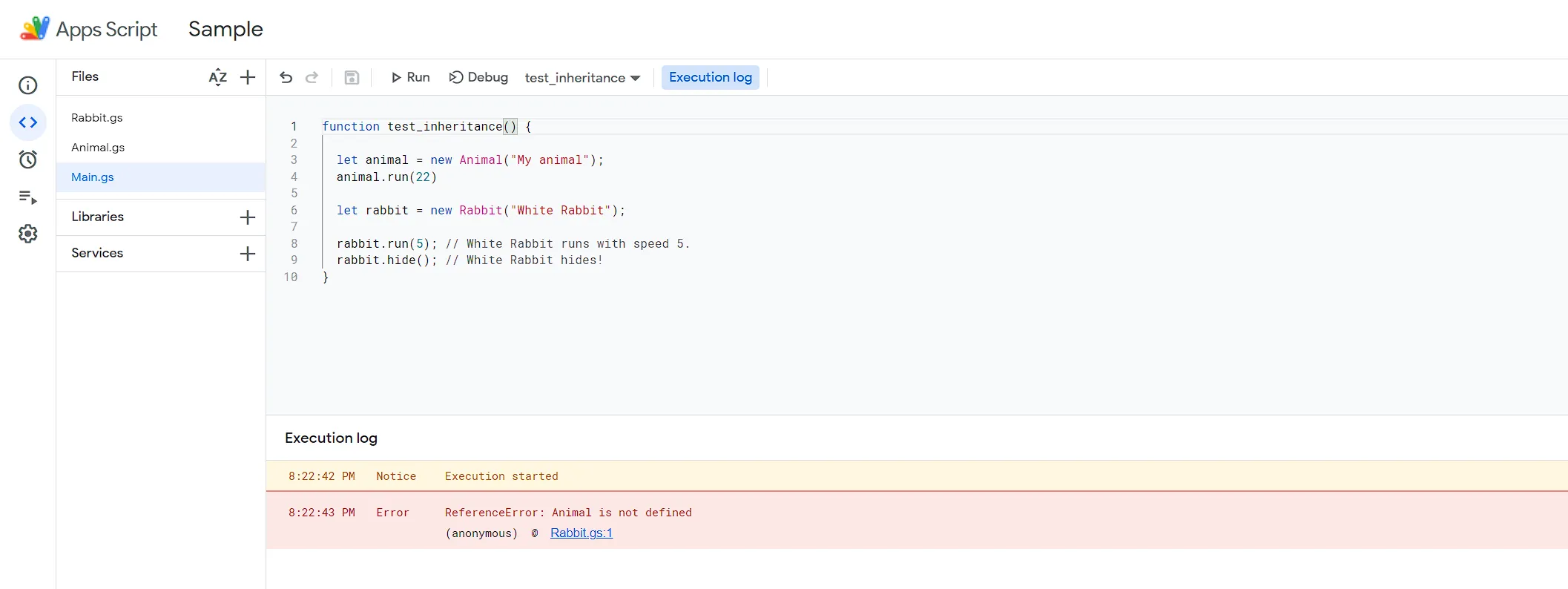Click code line 'let rabbit = new Rabbit'
Image resolution: width=1568 pixels, height=589 pixels.
point(481,211)
